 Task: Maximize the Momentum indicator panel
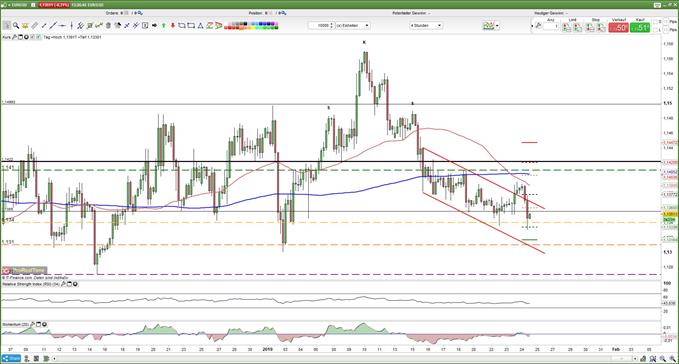38,324
